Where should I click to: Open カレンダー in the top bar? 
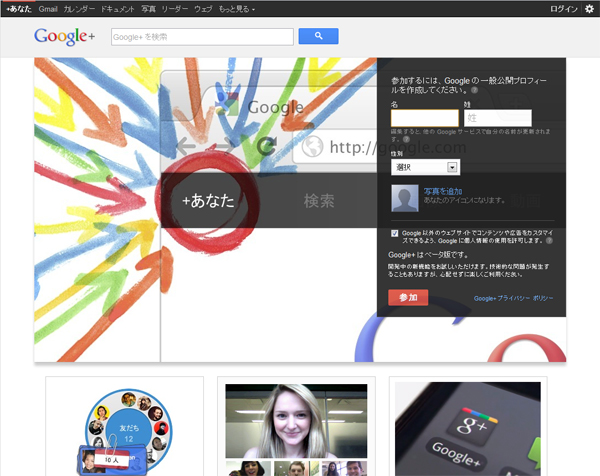click(x=79, y=9)
